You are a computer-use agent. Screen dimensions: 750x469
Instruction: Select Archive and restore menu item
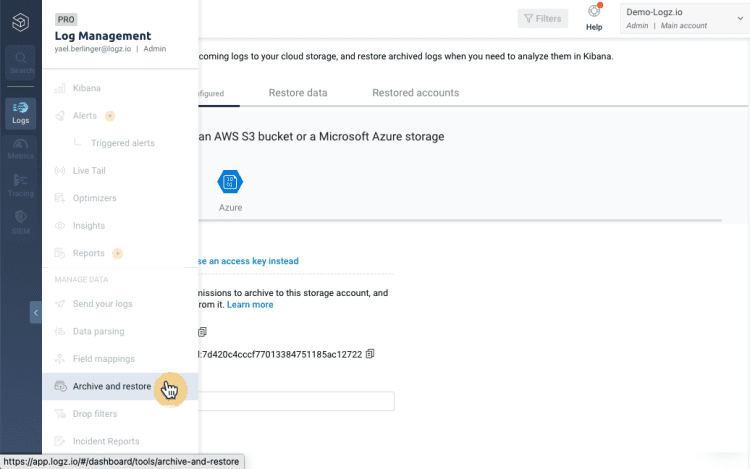[112, 386]
